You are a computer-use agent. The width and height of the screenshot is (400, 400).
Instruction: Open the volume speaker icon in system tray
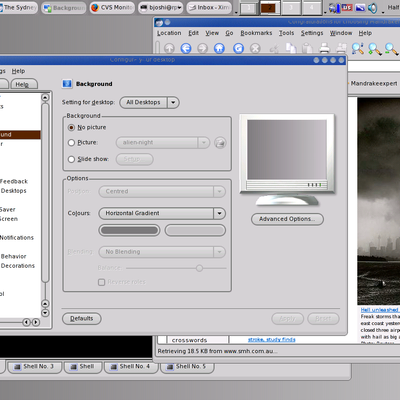[x=373, y=8]
